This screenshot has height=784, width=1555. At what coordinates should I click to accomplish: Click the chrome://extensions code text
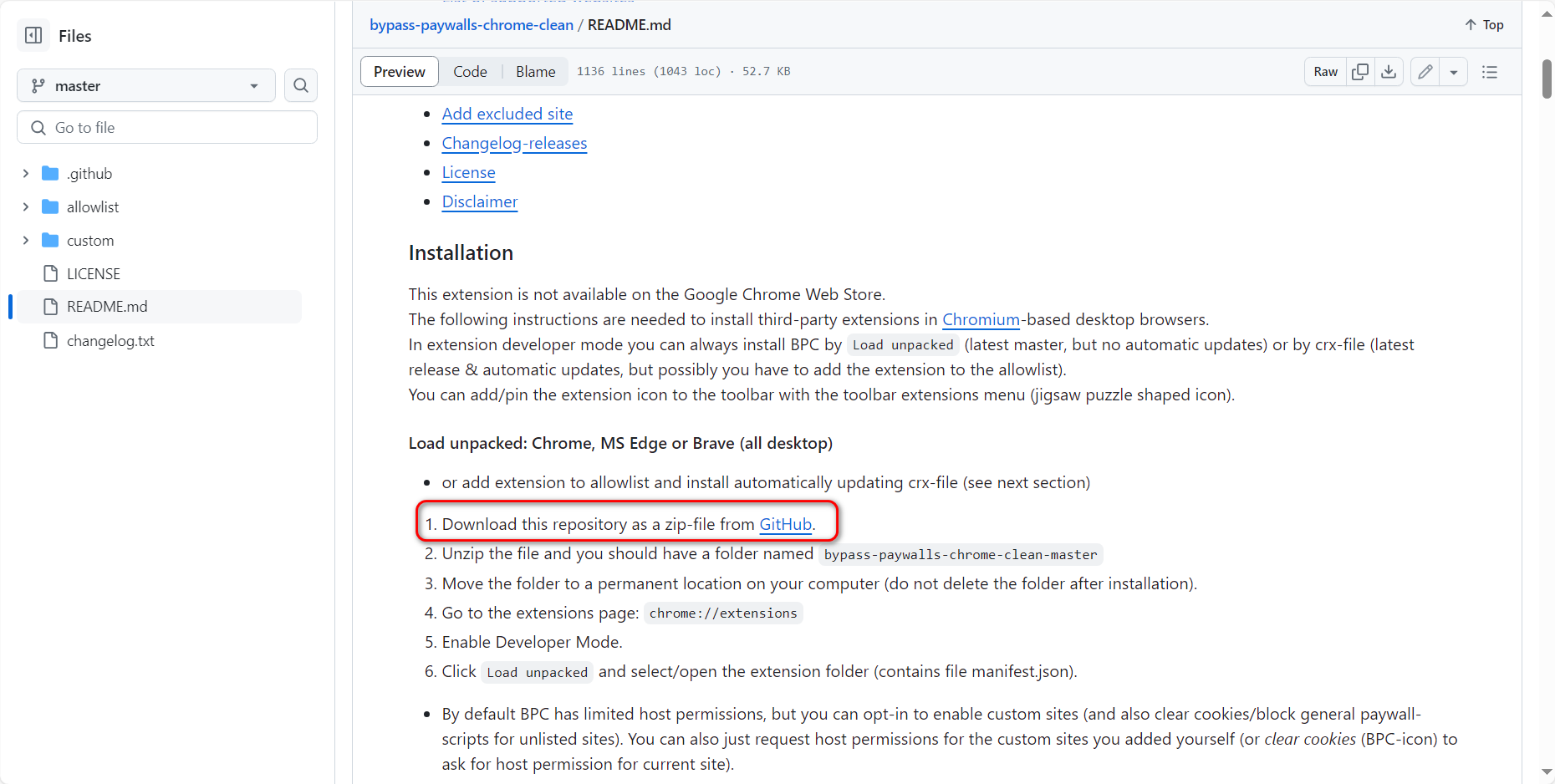(723, 613)
